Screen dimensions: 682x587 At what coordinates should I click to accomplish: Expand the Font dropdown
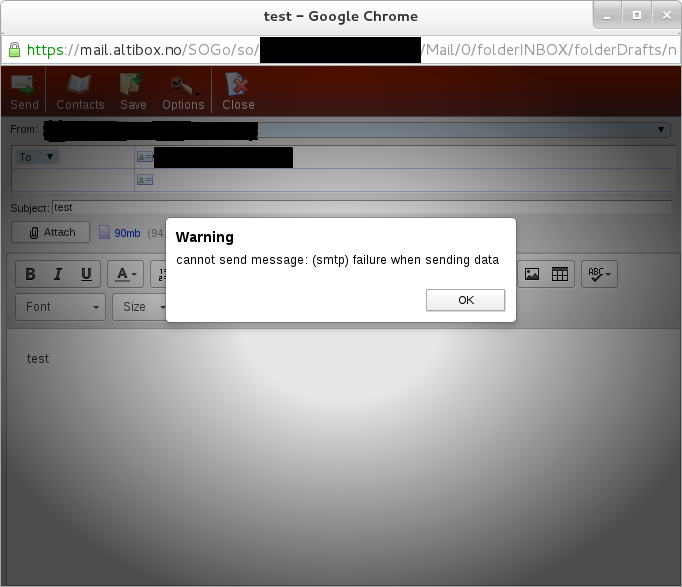point(62,307)
